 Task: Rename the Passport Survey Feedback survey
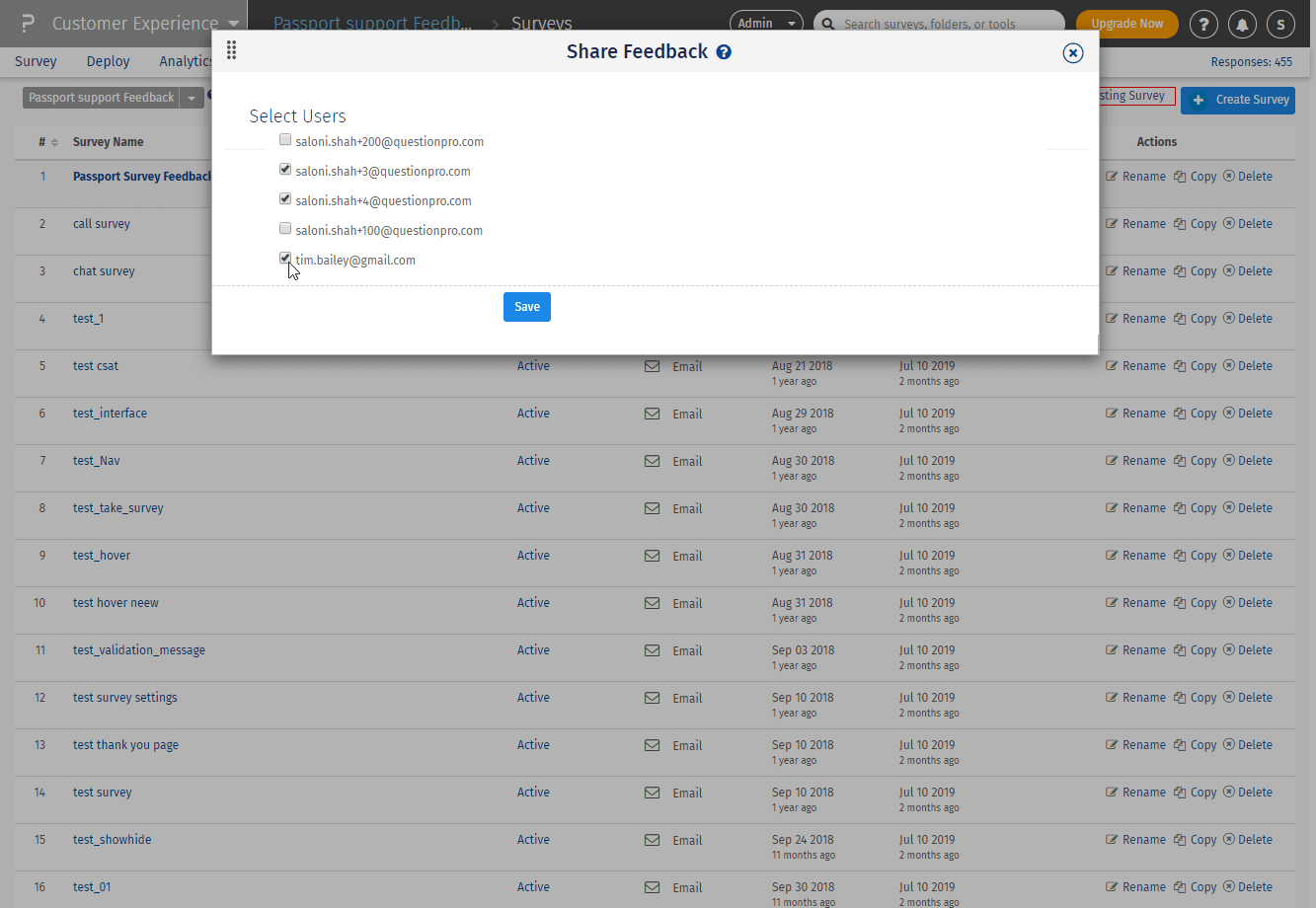[1135, 177]
